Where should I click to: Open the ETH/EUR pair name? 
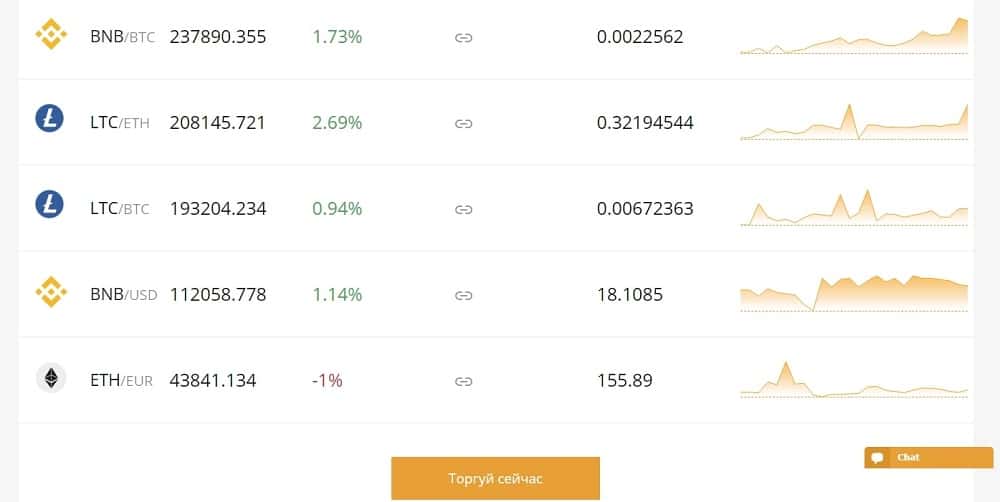click(121, 381)
